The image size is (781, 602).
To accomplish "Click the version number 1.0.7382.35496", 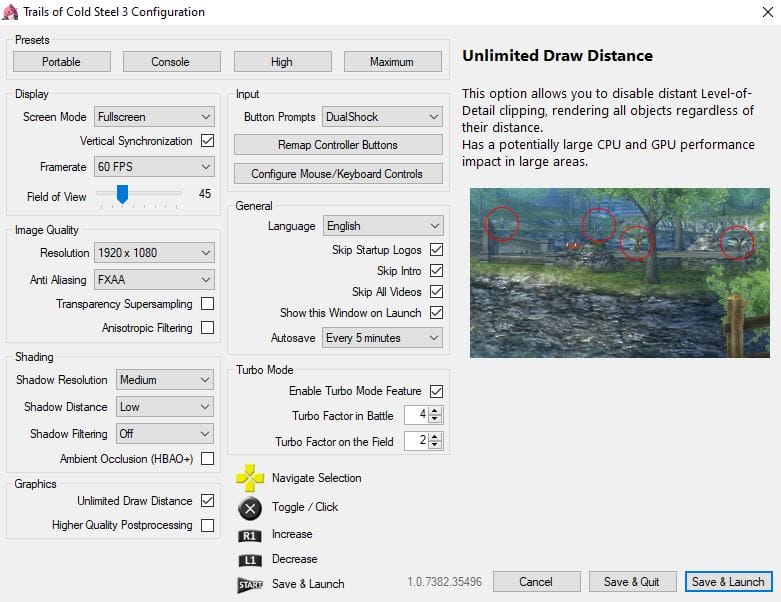I will click(x=444, y=582).
